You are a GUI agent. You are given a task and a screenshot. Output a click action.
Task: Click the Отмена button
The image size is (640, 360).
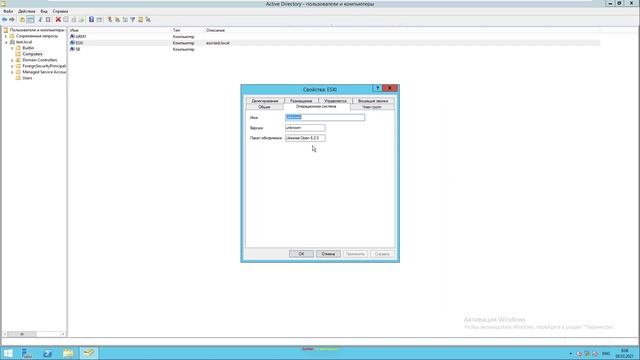coord(328,254)
